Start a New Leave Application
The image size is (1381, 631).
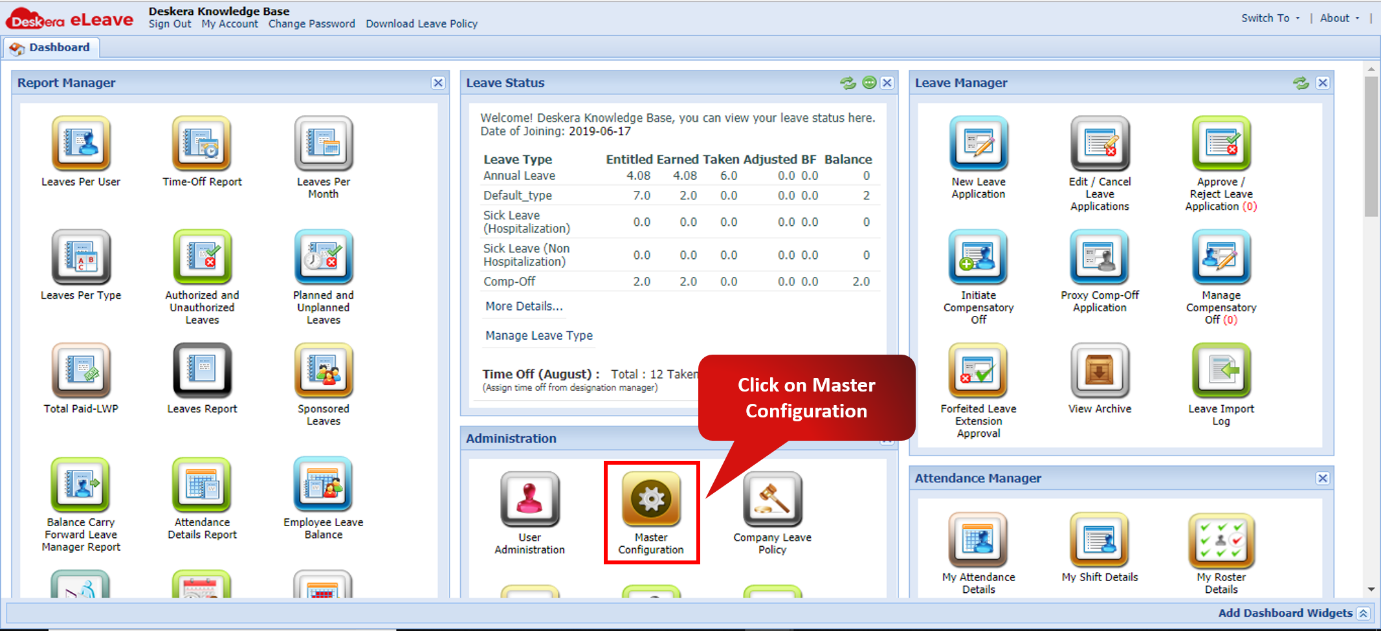tap(979, 144)
